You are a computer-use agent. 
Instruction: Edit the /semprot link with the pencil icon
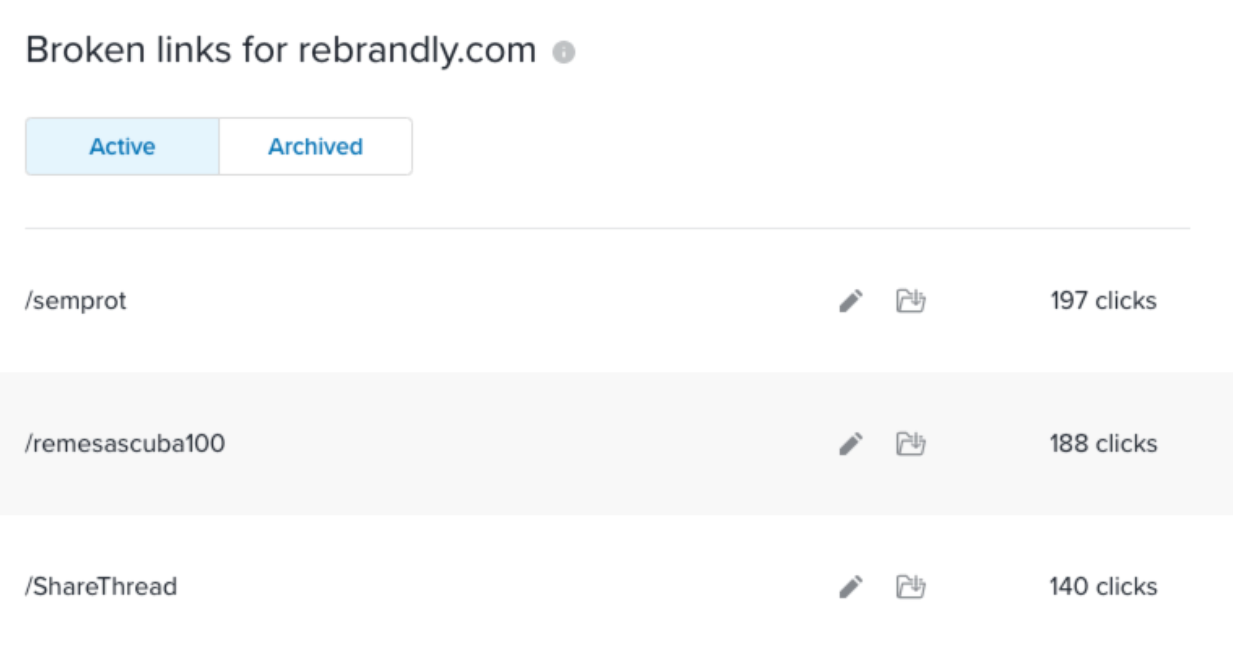850,301
